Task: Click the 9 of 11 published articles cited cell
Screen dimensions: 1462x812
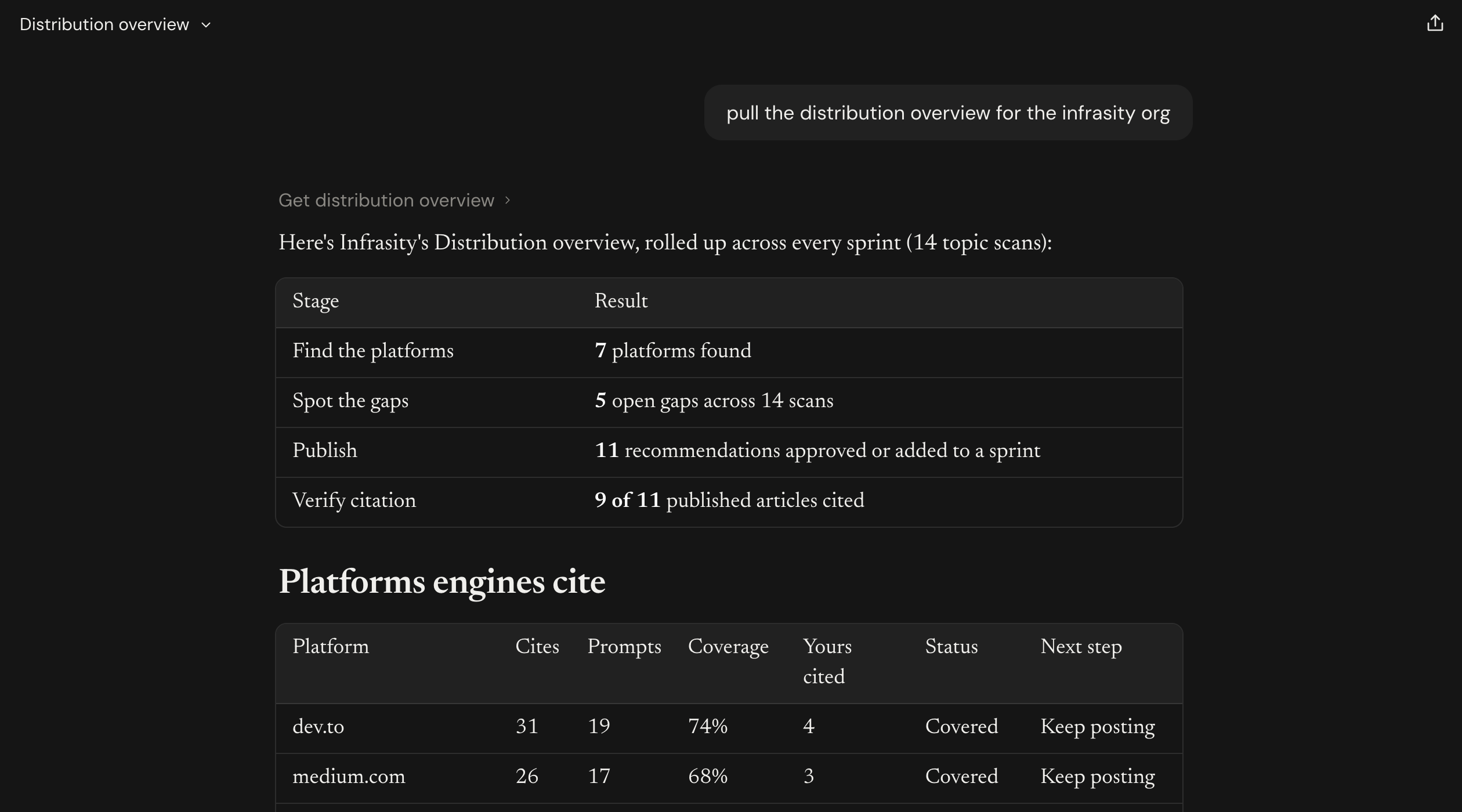Action: click(729, 500)
